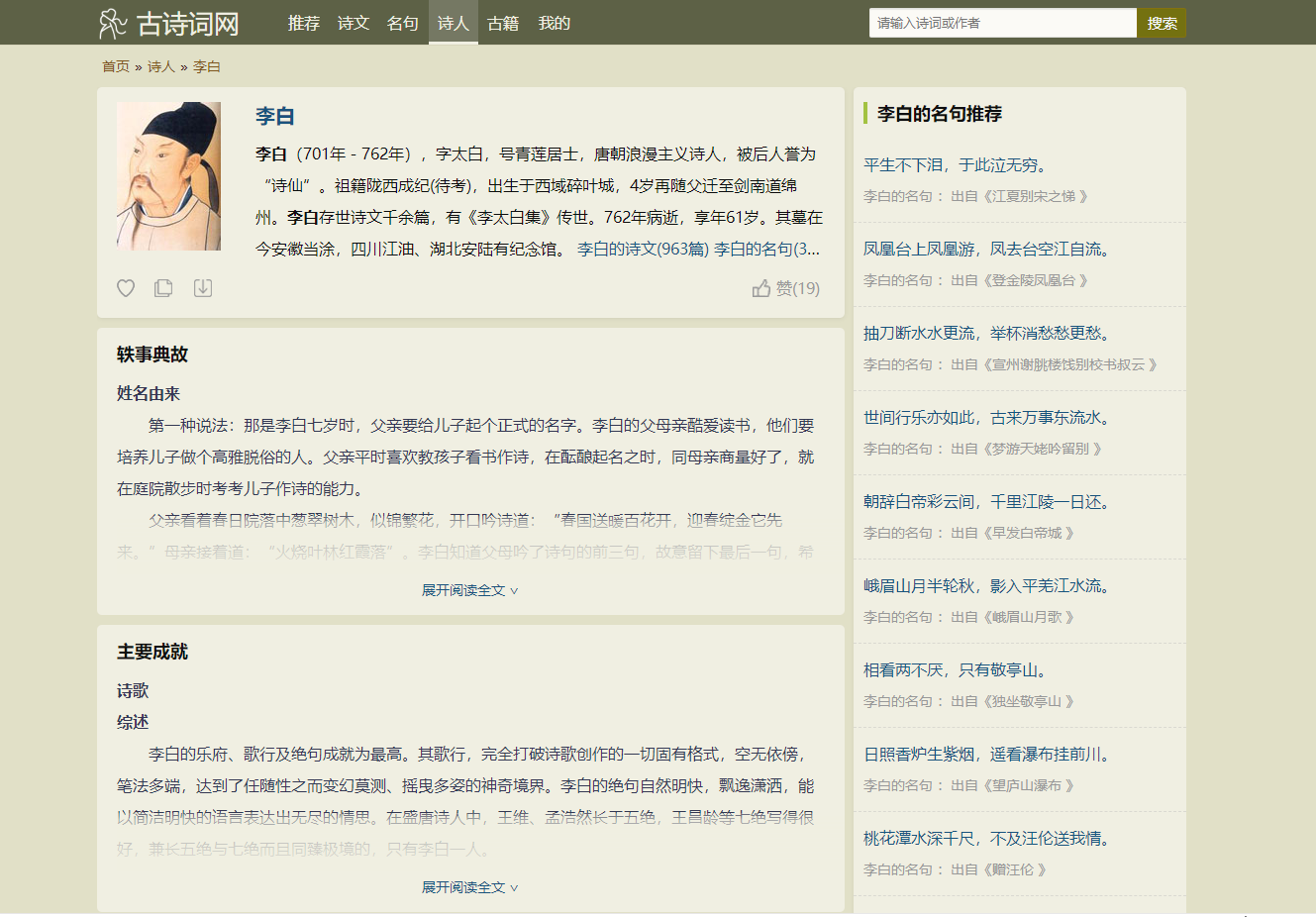Open the source 《江夏别宋之悌》

pos(1034,196)
